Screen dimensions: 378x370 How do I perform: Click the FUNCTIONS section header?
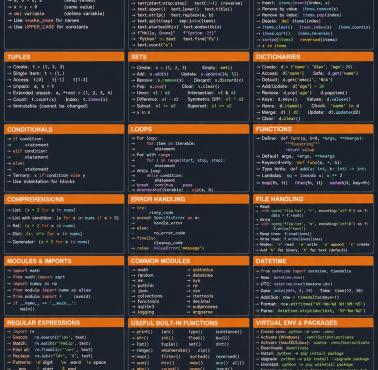coord(313,129)
